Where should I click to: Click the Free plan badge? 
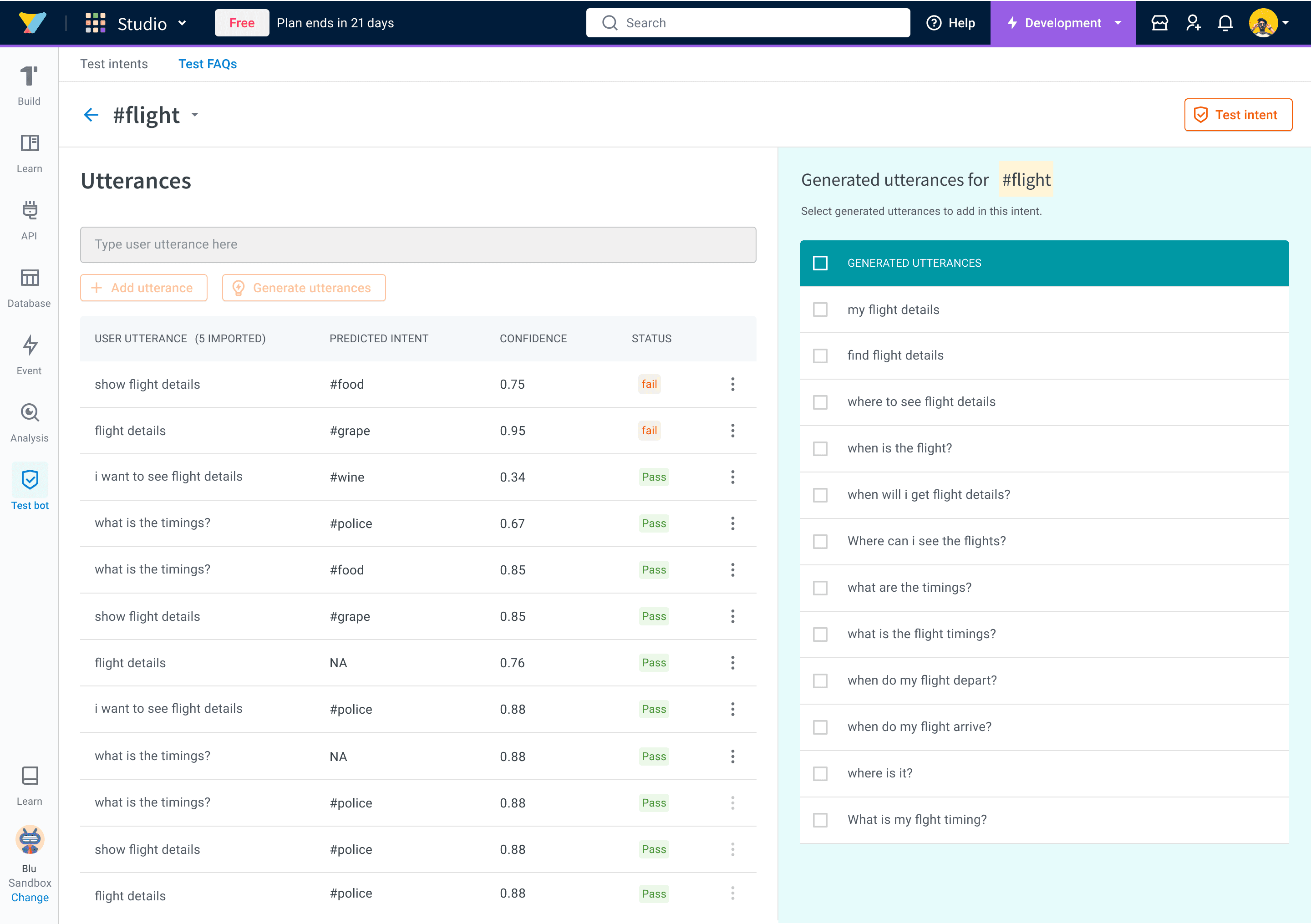[x=242, y=23]
